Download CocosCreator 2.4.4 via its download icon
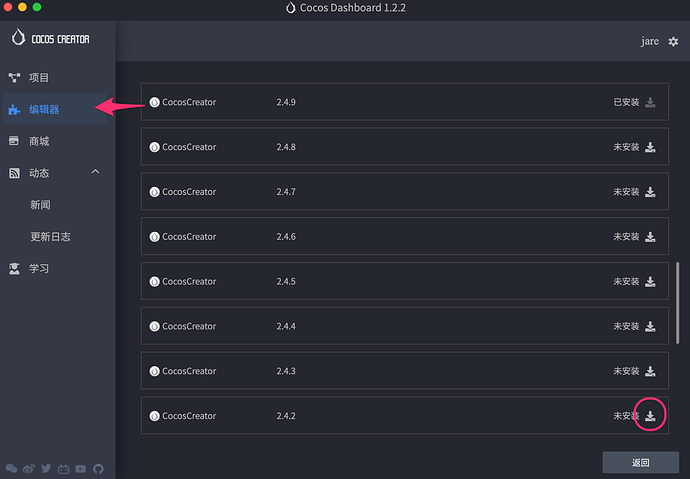Viewport: 690px width, 479px height. point(650,326)
